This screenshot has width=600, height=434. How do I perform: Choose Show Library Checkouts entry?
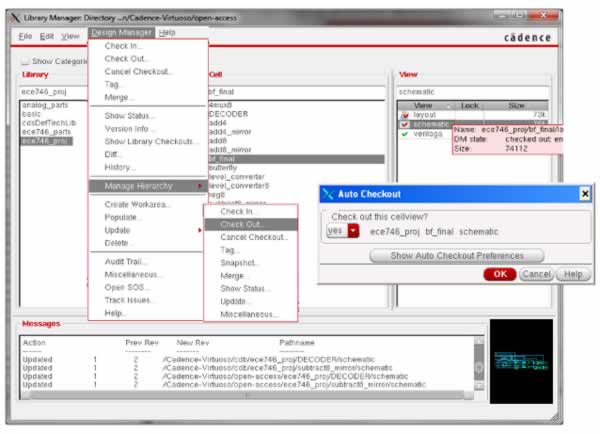(151, 141)
